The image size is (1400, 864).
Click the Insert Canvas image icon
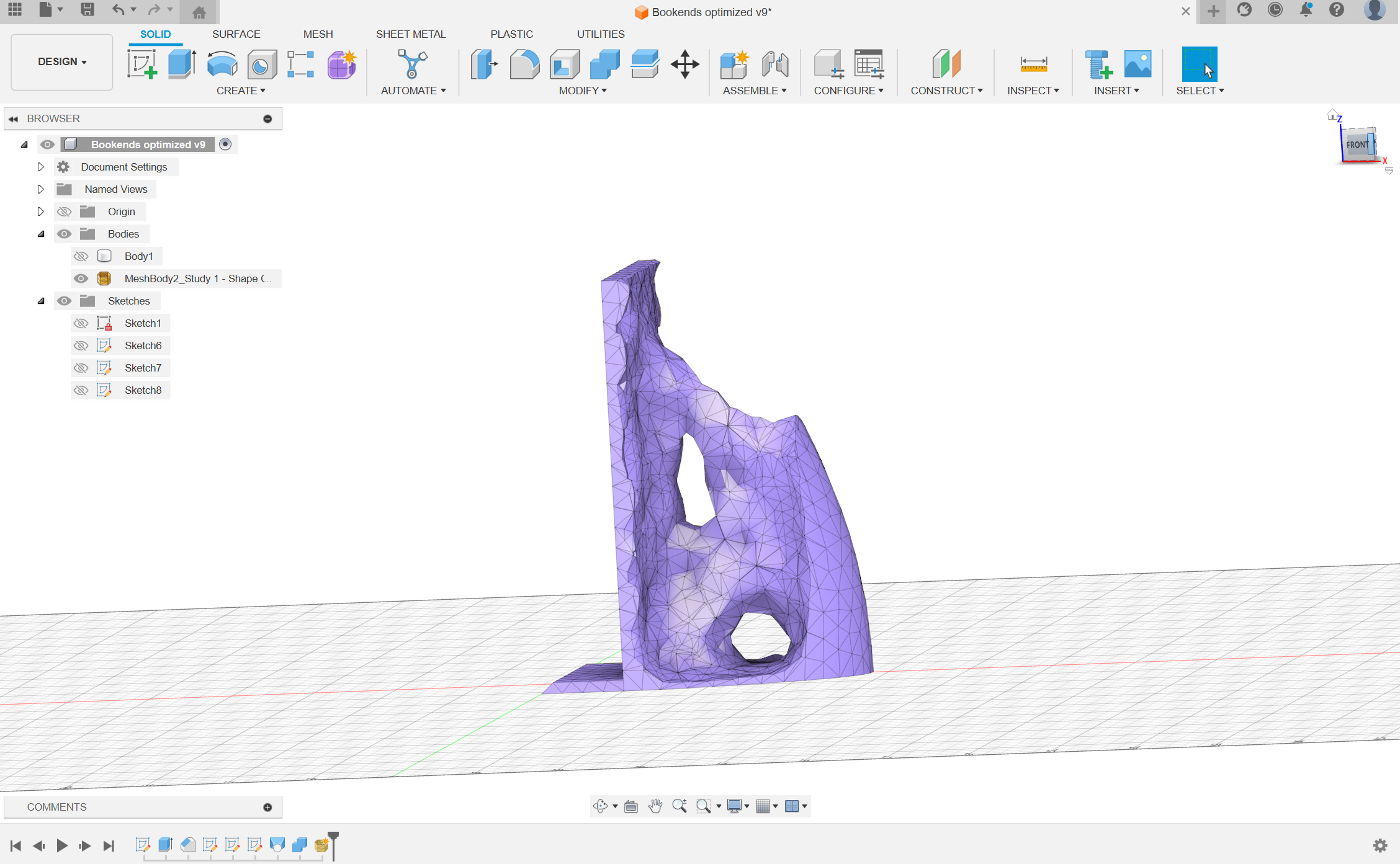click(x=1137, y=64)
